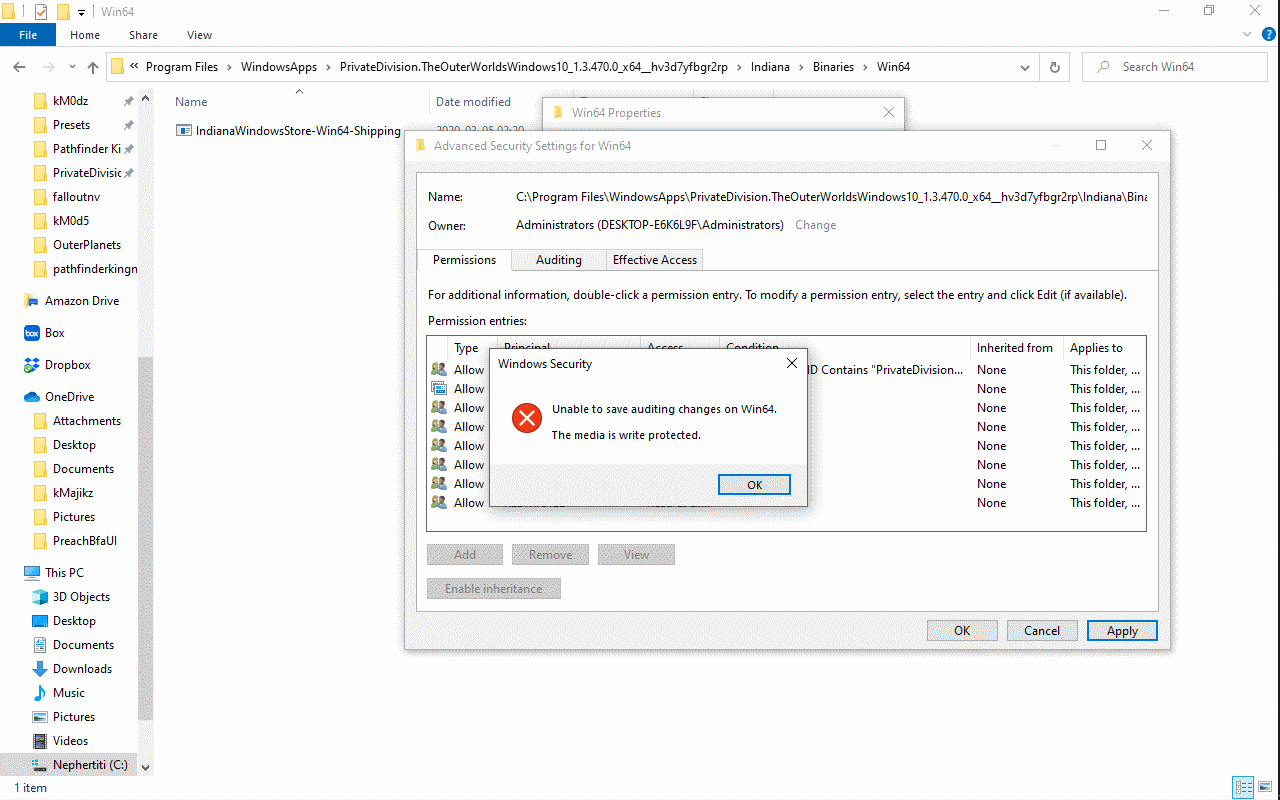1280x800 pixels.
Task: Click the Downloads arrow icon
Action: (x=40, y=669)
